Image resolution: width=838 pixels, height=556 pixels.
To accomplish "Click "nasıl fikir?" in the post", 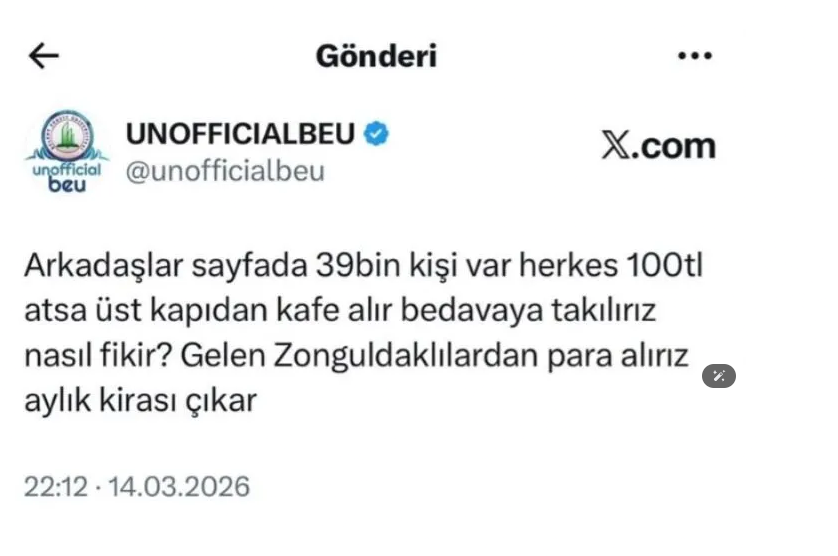I will pyautogui.click(x=94, y=357).
